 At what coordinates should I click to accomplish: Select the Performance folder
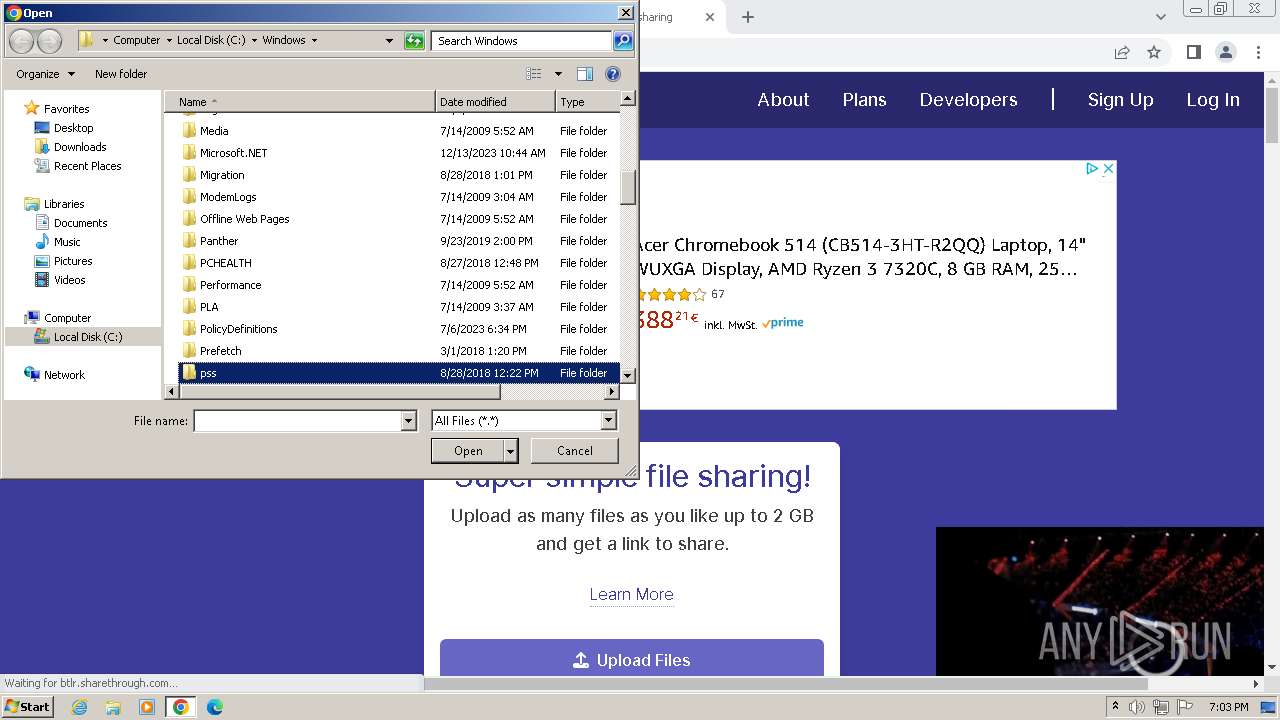398,285
